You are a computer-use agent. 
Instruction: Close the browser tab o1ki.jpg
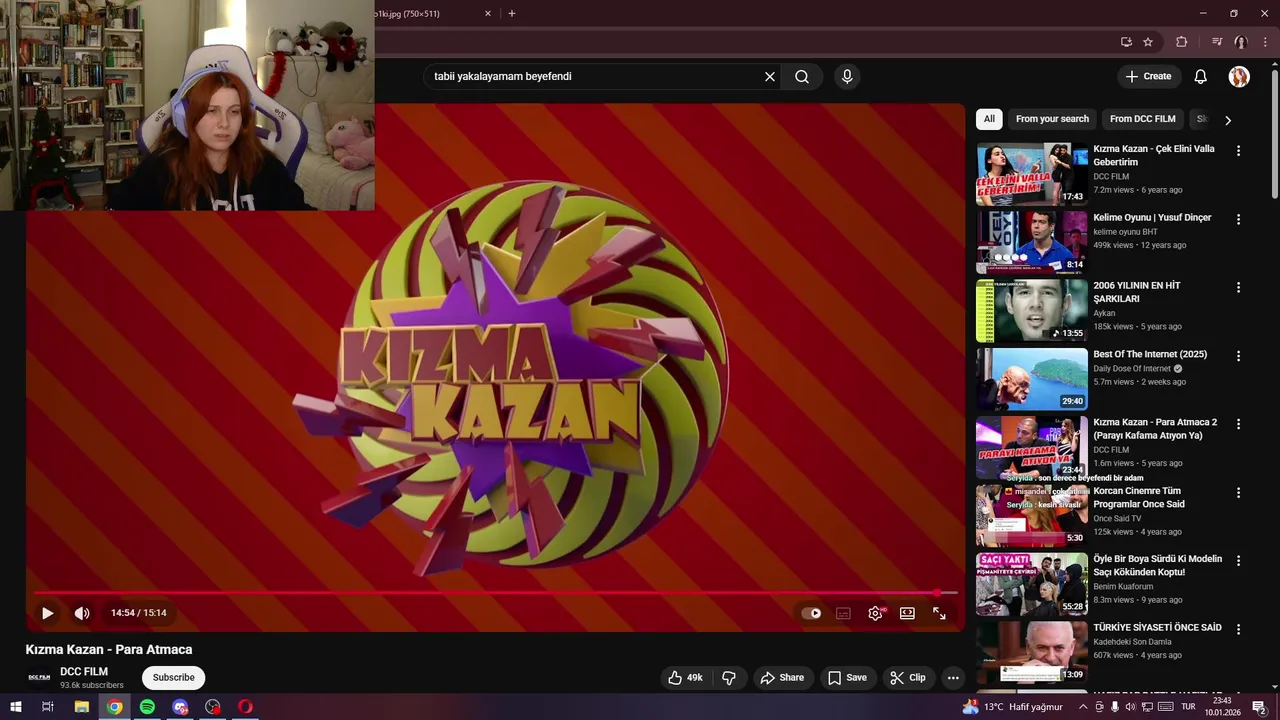(488, 14)
